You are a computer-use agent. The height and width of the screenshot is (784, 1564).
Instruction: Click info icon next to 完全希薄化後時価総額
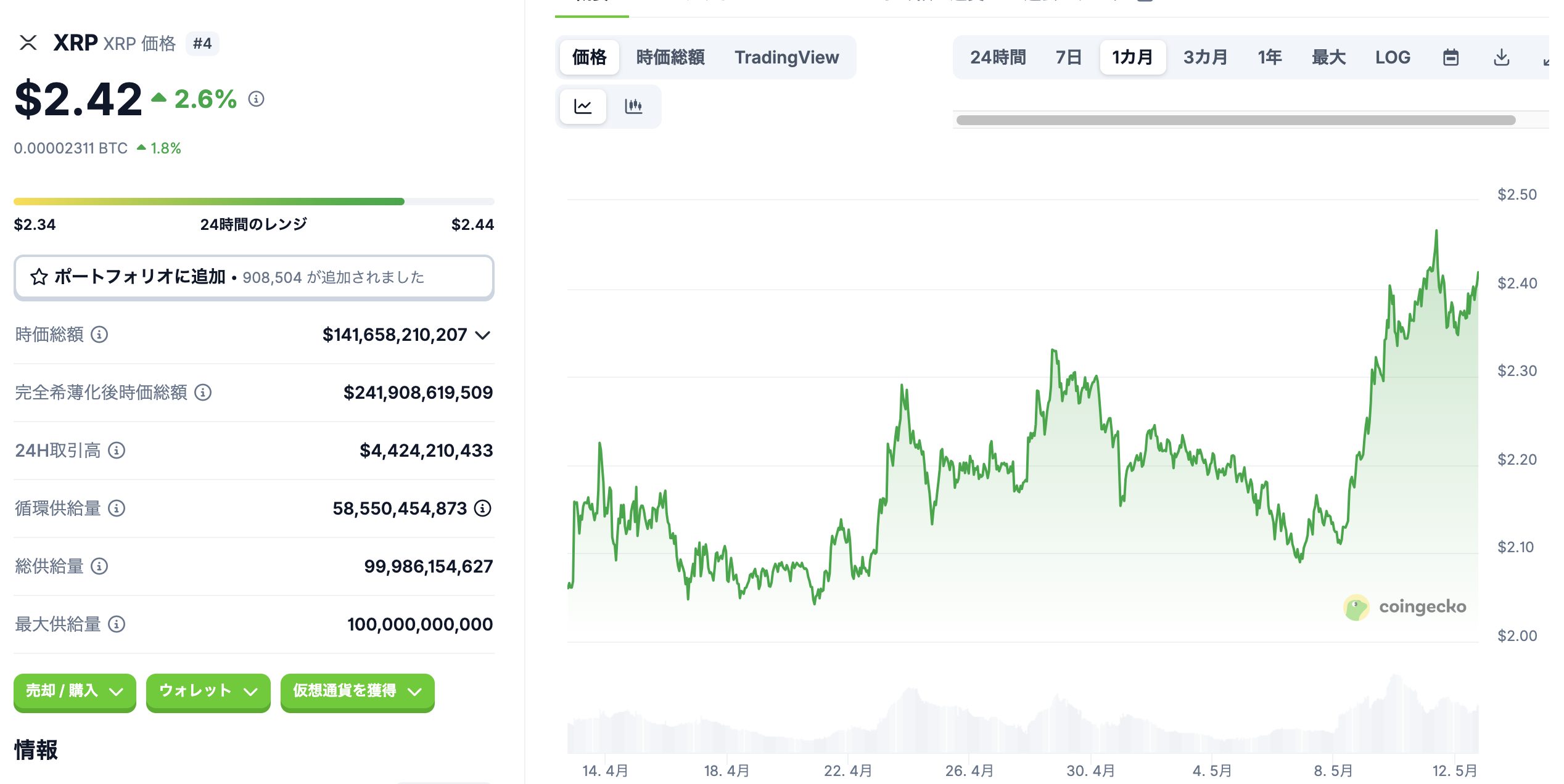tap(203, 393)
